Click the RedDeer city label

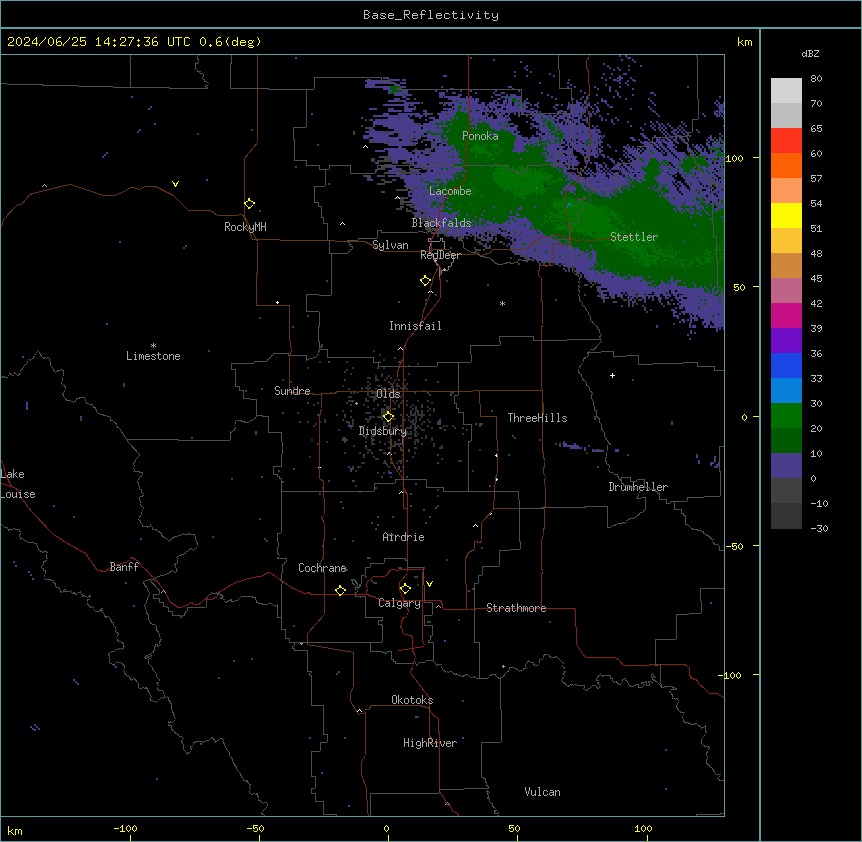tap(440, 255)
